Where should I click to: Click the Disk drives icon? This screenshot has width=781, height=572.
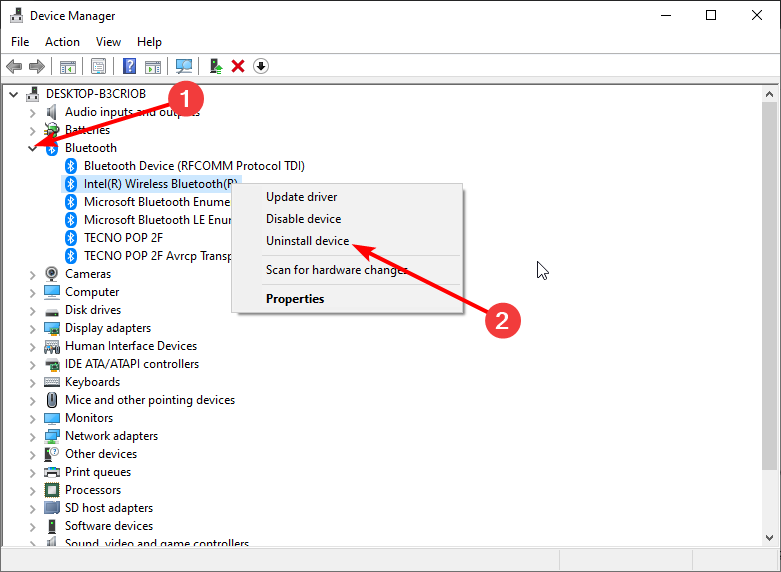click(52, 312)
